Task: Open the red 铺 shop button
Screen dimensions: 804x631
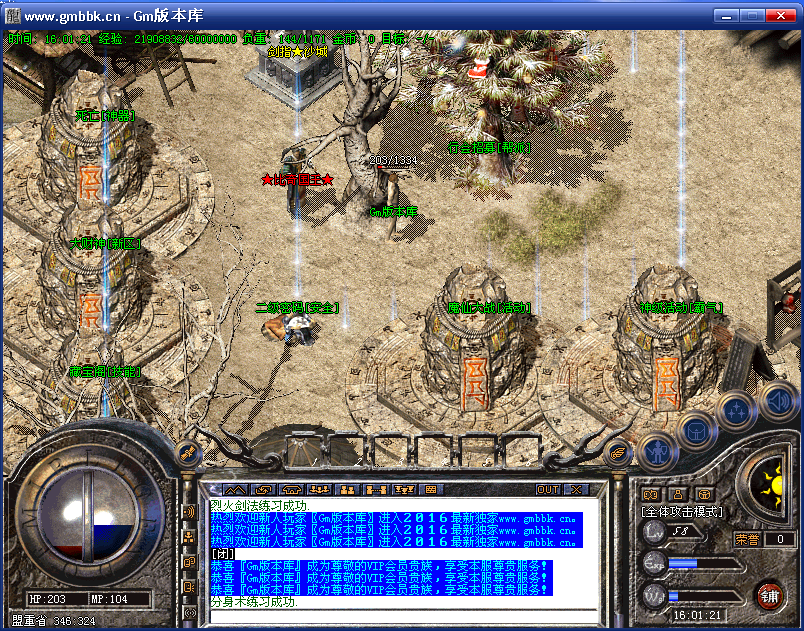Action: click(x=770, y=596)
